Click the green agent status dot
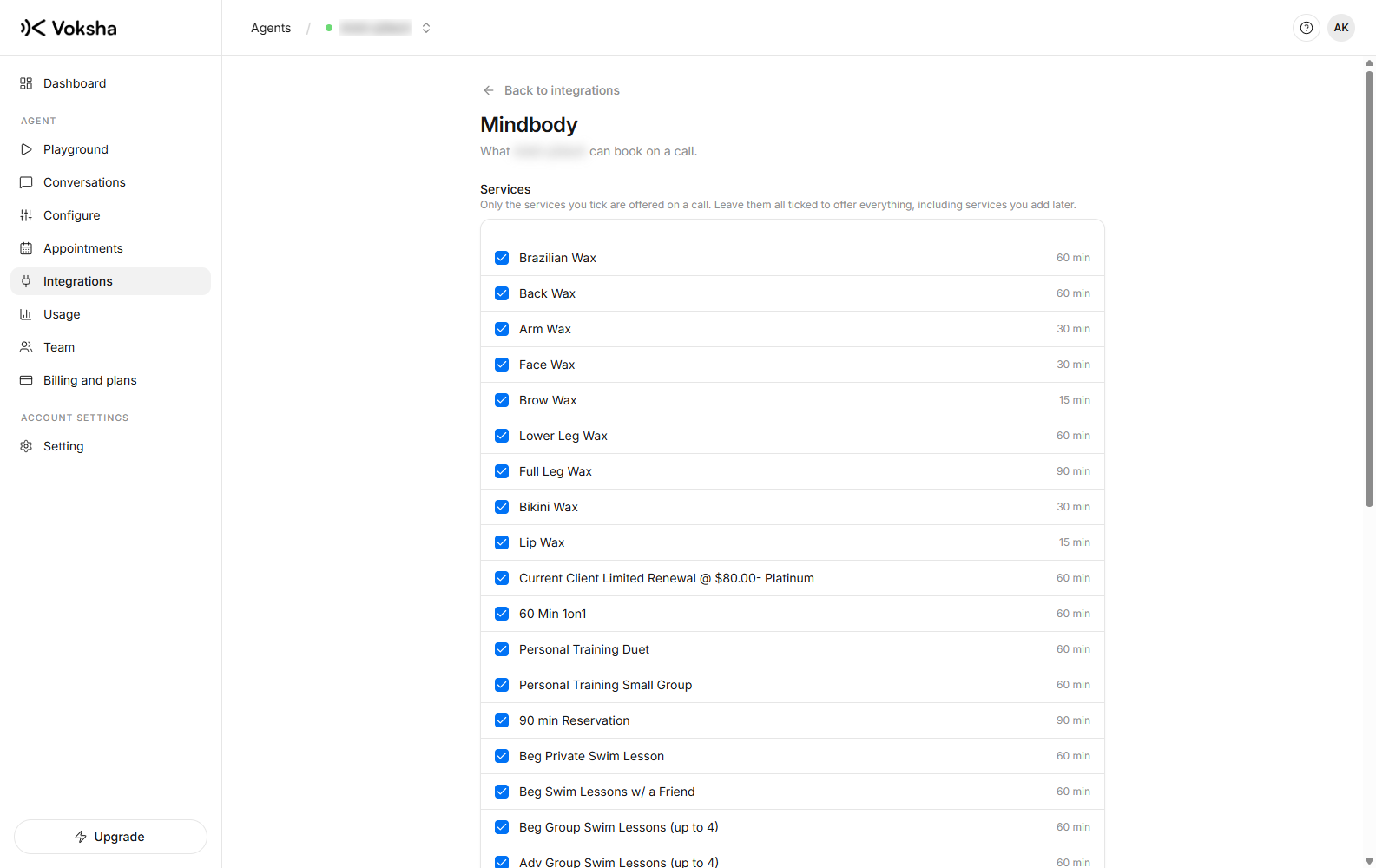This screenshot has width=1389, height=868. (x=329, y=28)
